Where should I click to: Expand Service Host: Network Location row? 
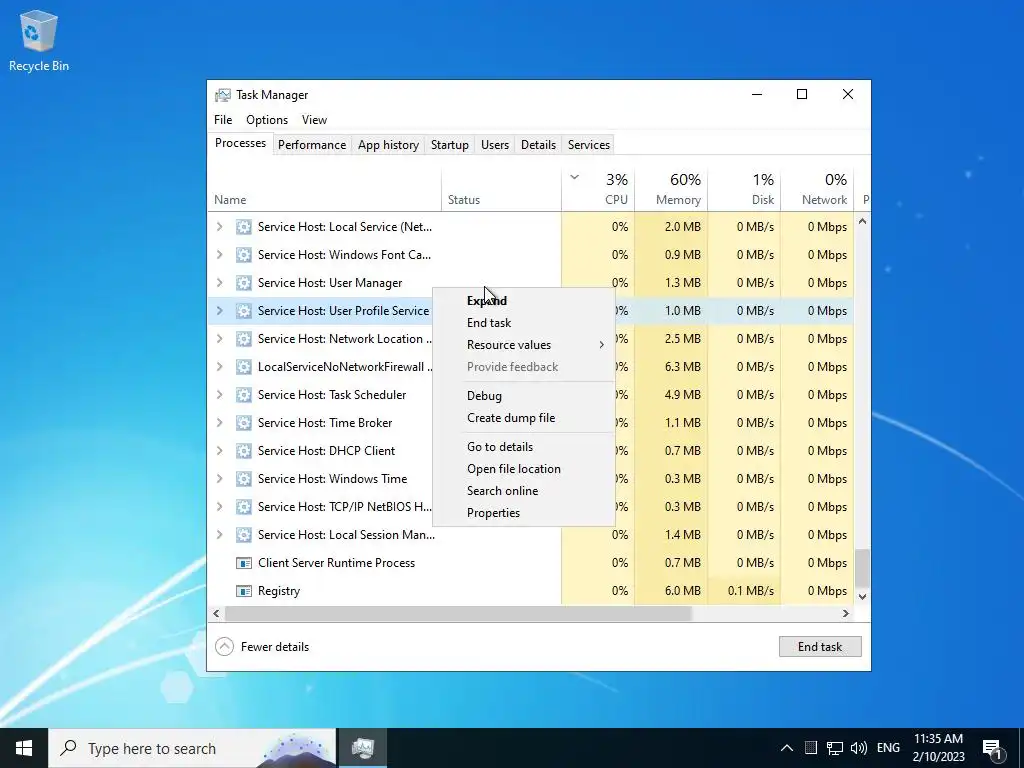[x=219, y=339]
